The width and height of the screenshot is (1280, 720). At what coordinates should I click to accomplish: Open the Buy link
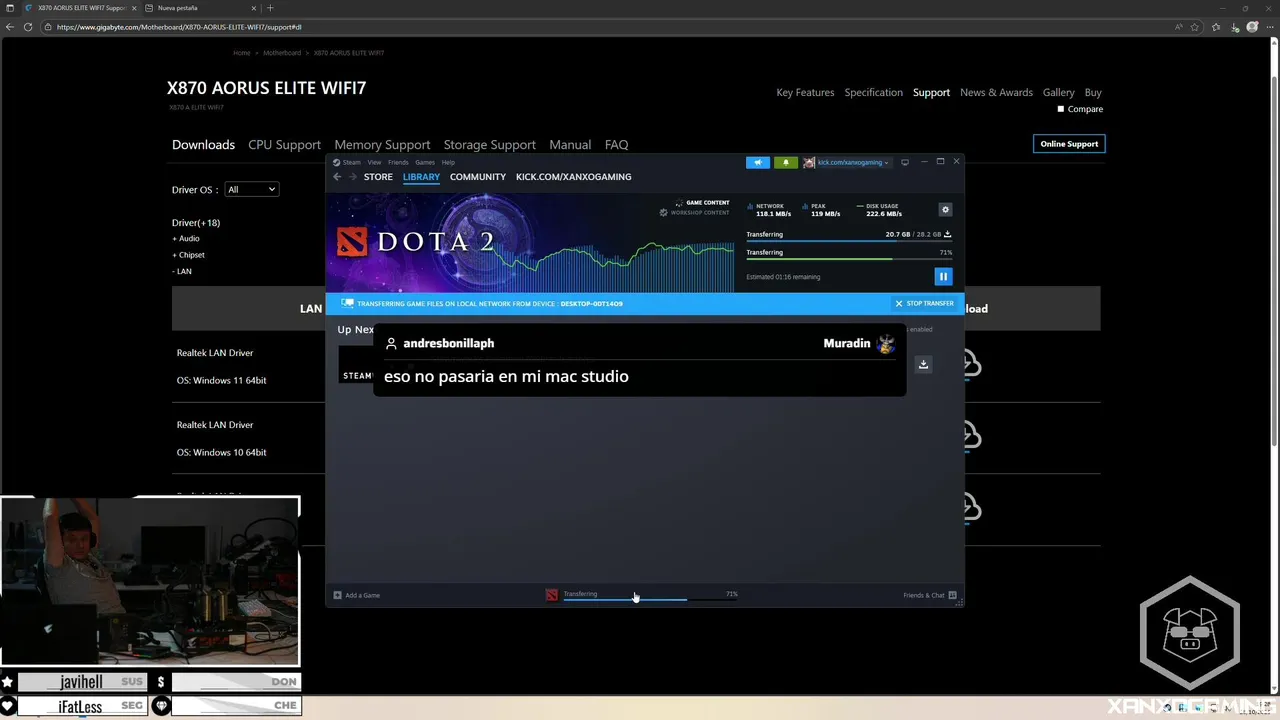1093,92
